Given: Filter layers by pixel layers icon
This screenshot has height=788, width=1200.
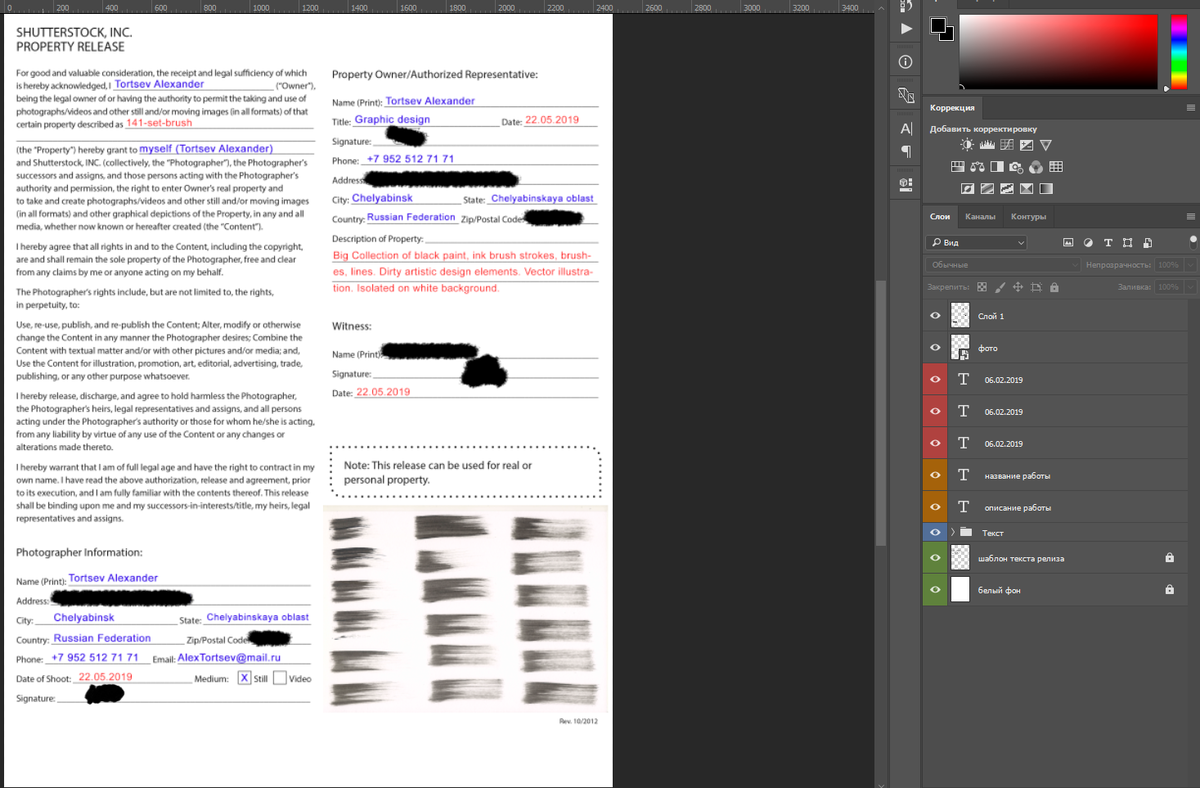Looking at the screenshot, I should point(1068,242).
